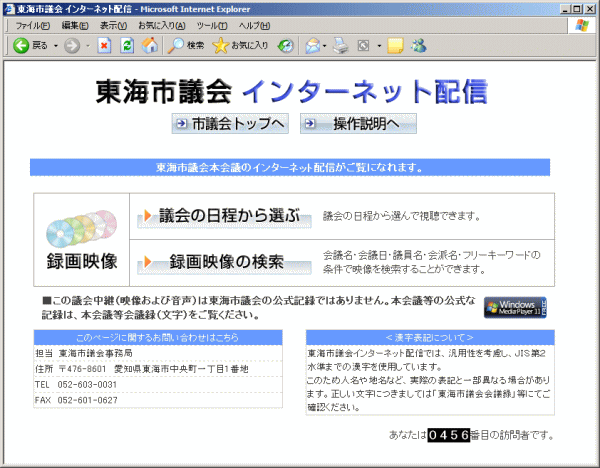This screenshot has width=600, height=468.
Task: Click the green Back arrow icon
Action: (x=21, y=46)
